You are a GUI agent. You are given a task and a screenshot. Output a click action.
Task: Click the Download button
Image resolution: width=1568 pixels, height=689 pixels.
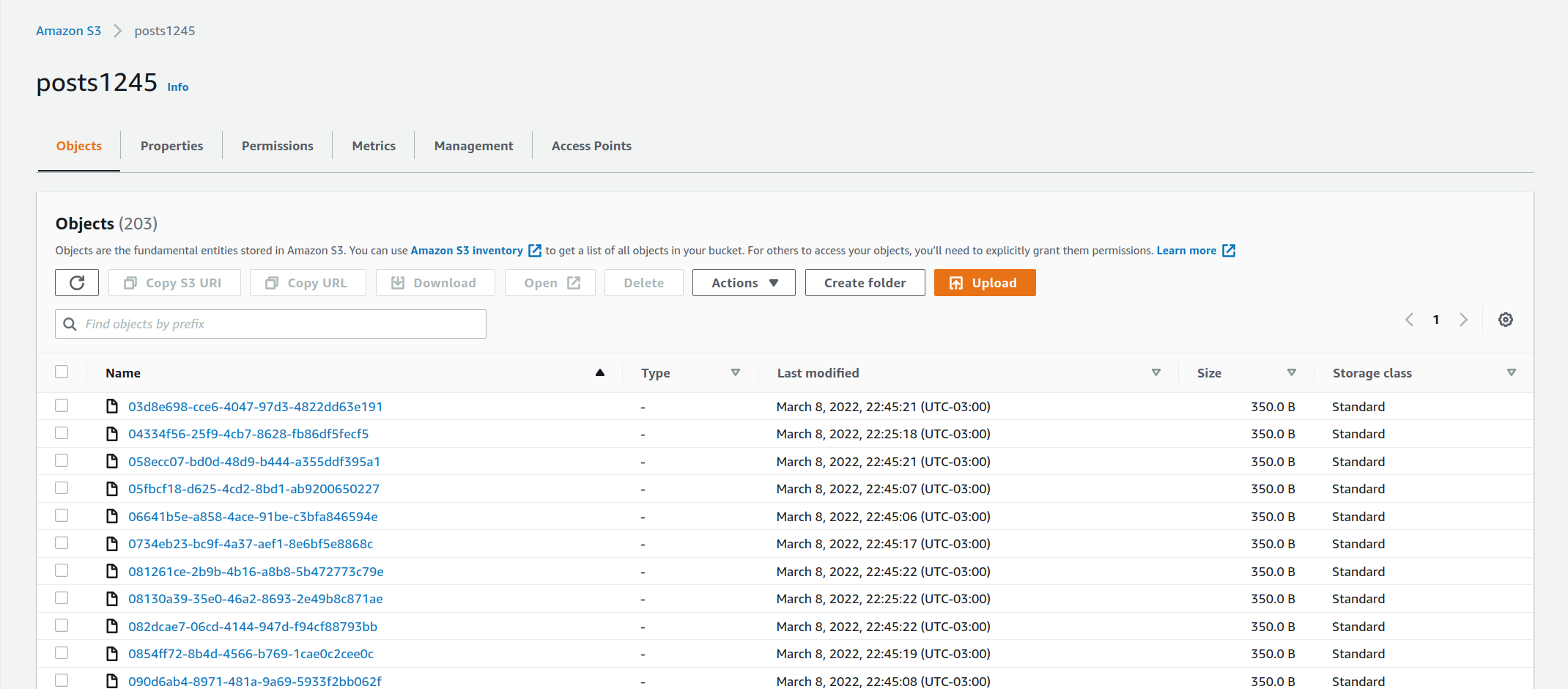(435, 283)
